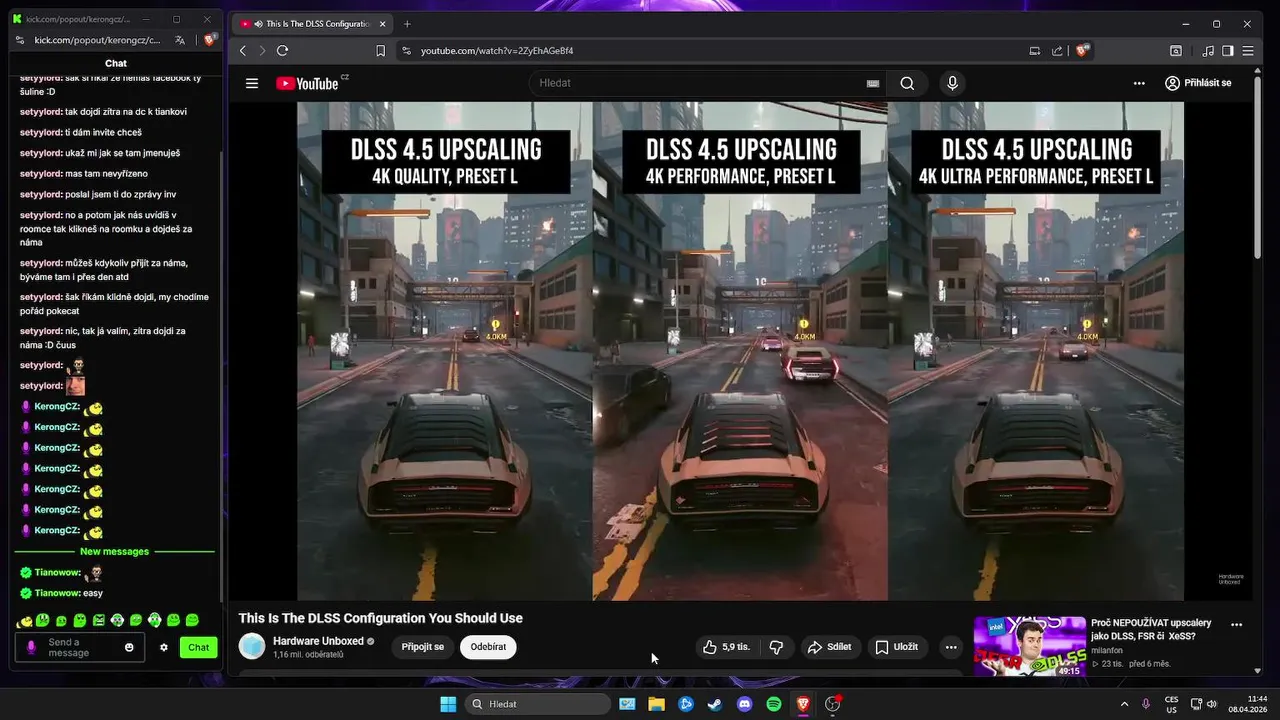The height and width of the screenshot is (720, 1280).
Task: Go forward in the browser
Action: point(262,50)
